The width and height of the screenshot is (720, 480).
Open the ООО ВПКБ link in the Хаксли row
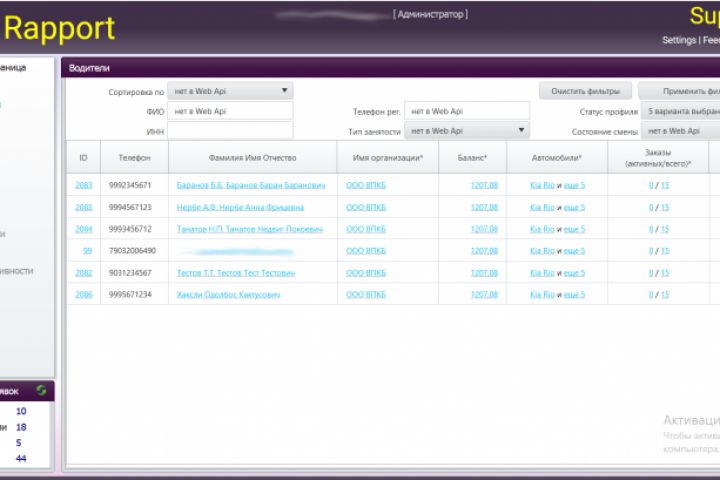[x=366, y=294]
